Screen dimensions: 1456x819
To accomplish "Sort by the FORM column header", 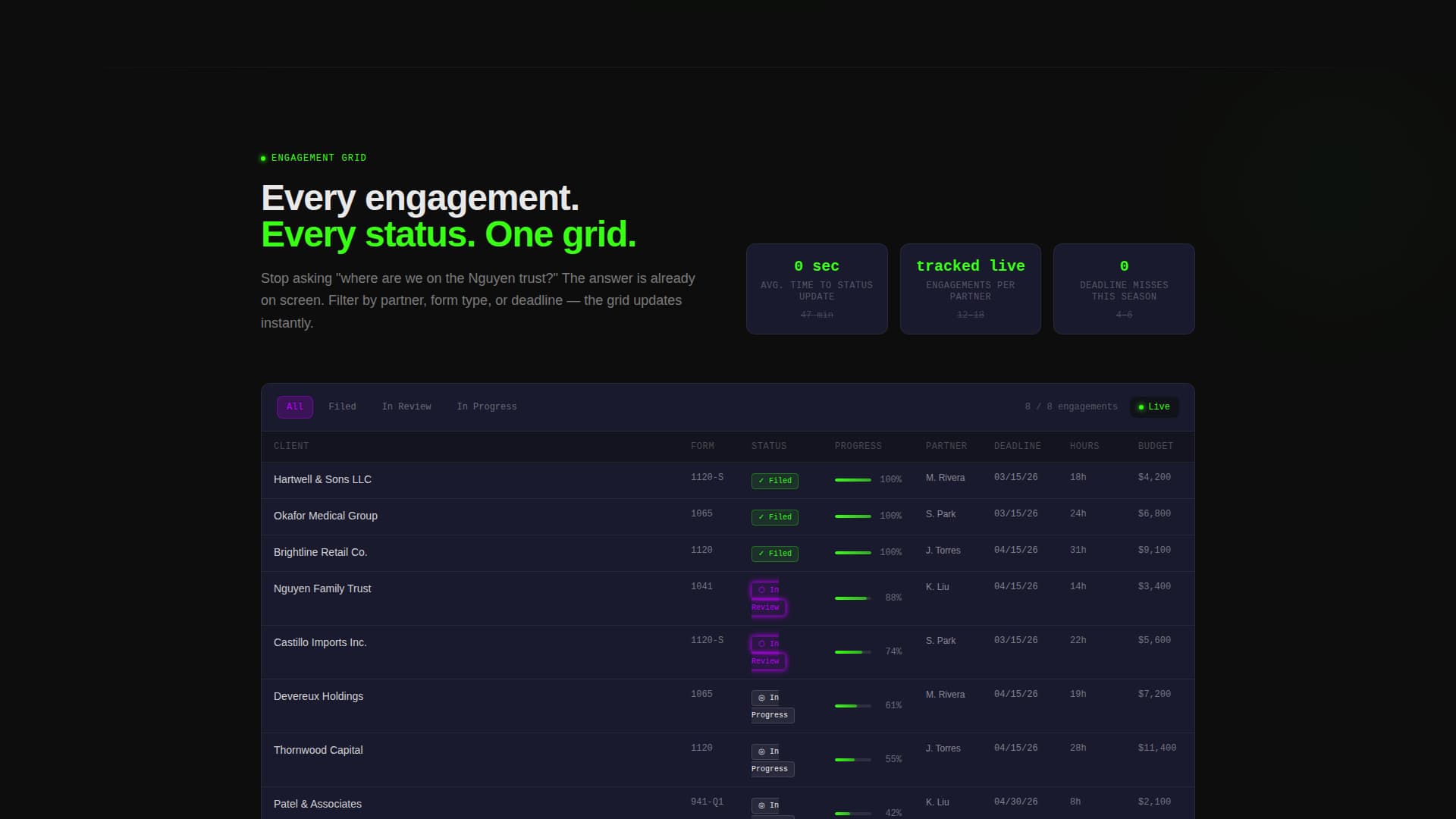I will [x=702, y=447].
